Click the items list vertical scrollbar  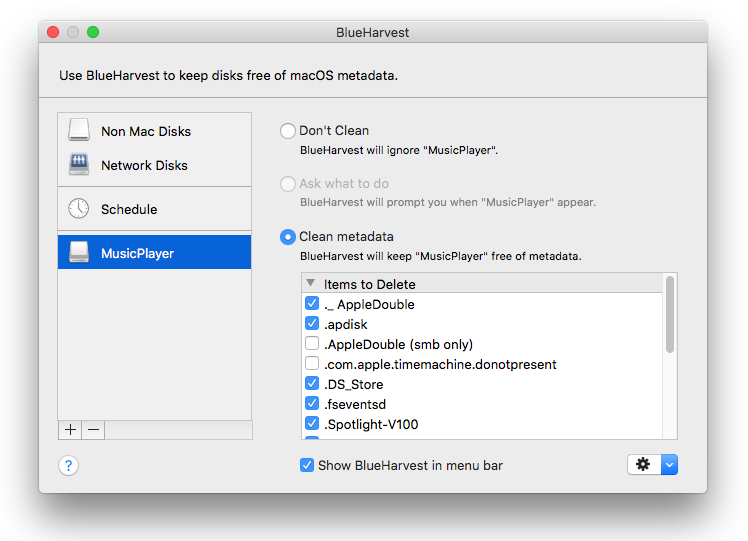coord(670,315)
